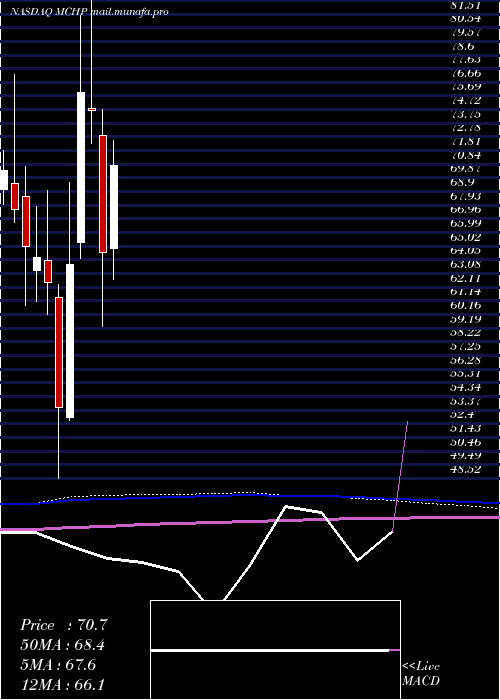Screen dimensions: 500x700
Task: Click the 57.25 price axis label
Action: (x=465, y=346)
